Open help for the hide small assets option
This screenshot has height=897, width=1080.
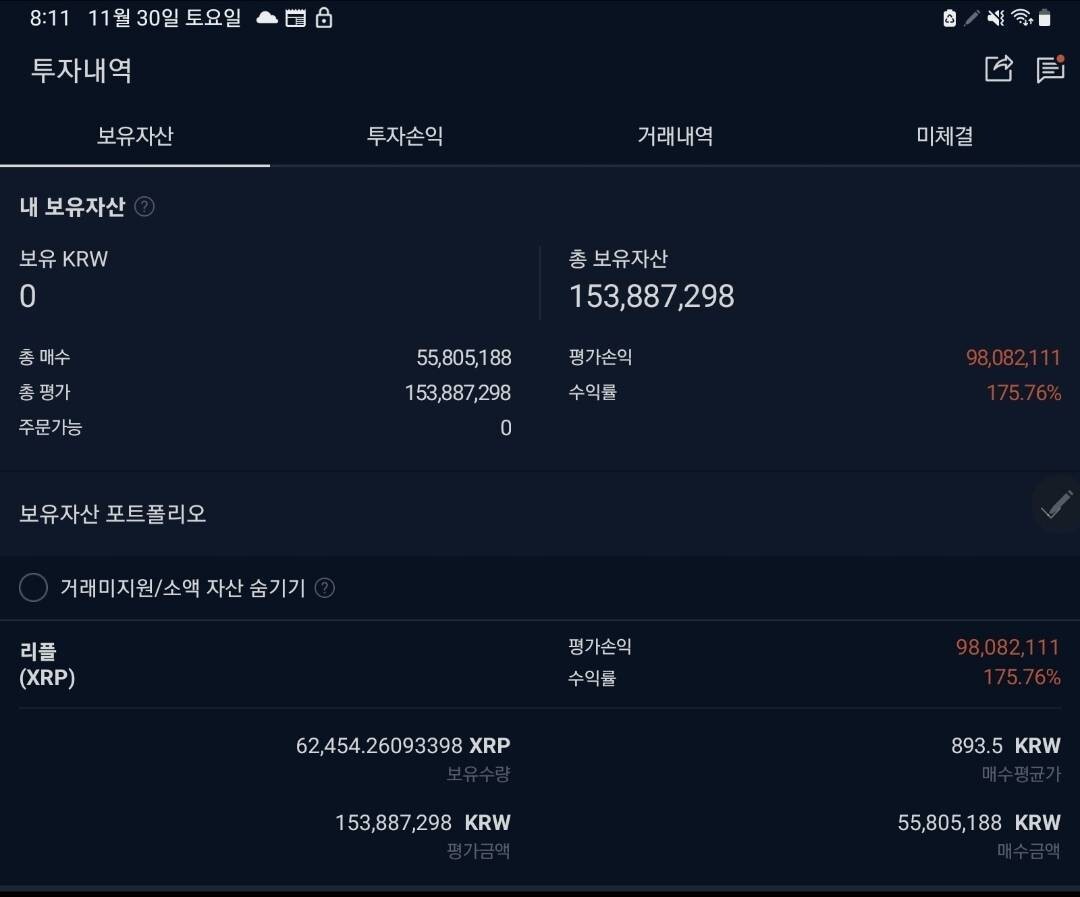(x=323, y=588)
